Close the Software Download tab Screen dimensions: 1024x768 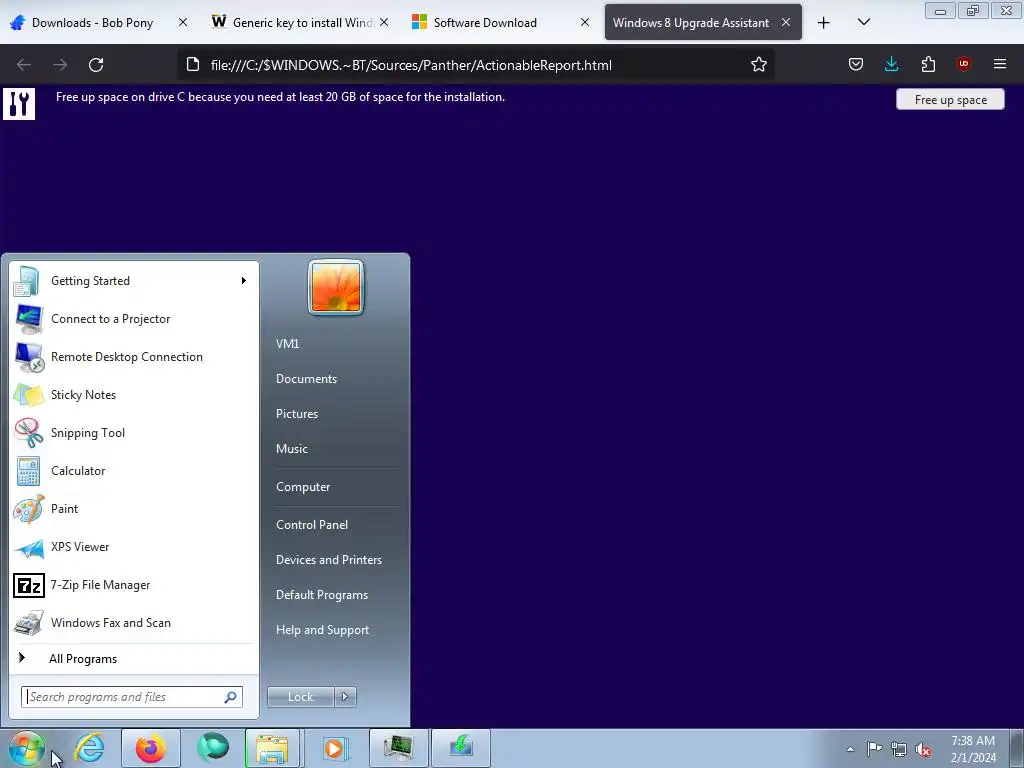click(x=585, y=22)
